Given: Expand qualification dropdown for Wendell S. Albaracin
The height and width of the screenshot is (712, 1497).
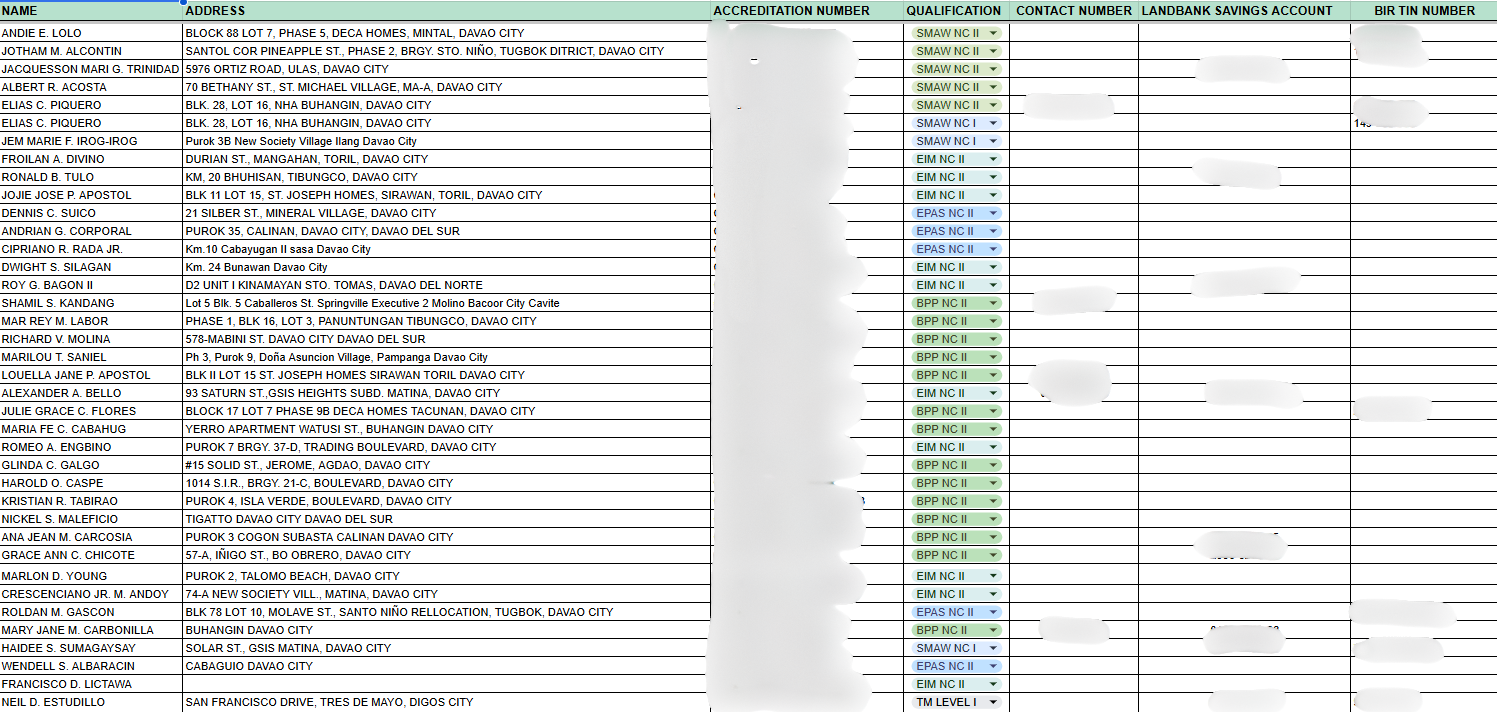Looking at the screenshot, I should pyautogui.click(x=993, y=666).
